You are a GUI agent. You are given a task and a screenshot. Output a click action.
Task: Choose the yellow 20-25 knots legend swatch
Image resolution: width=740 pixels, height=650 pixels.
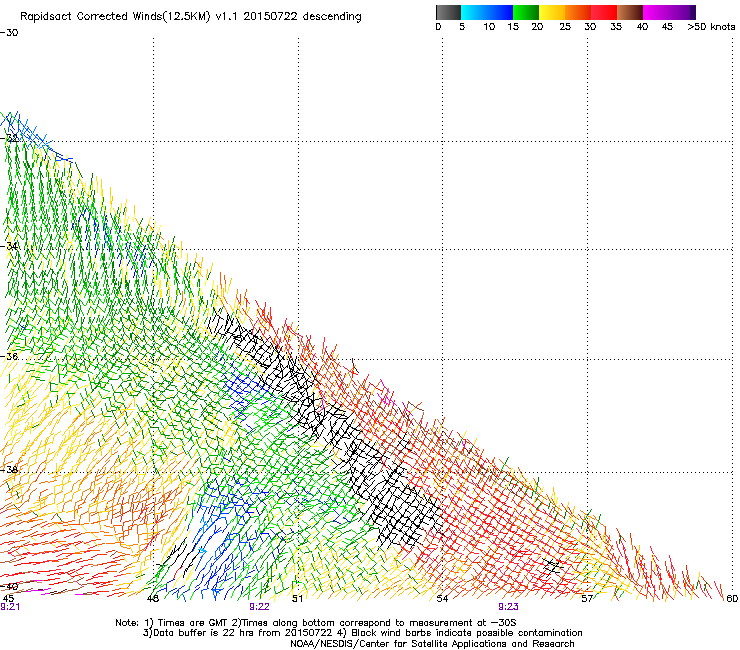(552, 12)
